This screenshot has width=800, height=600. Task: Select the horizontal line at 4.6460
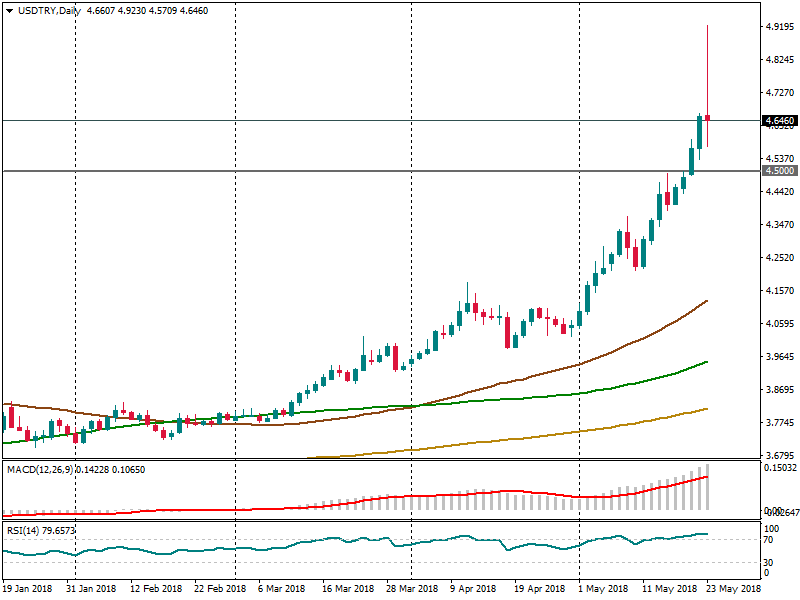click(x=300, y=121)
